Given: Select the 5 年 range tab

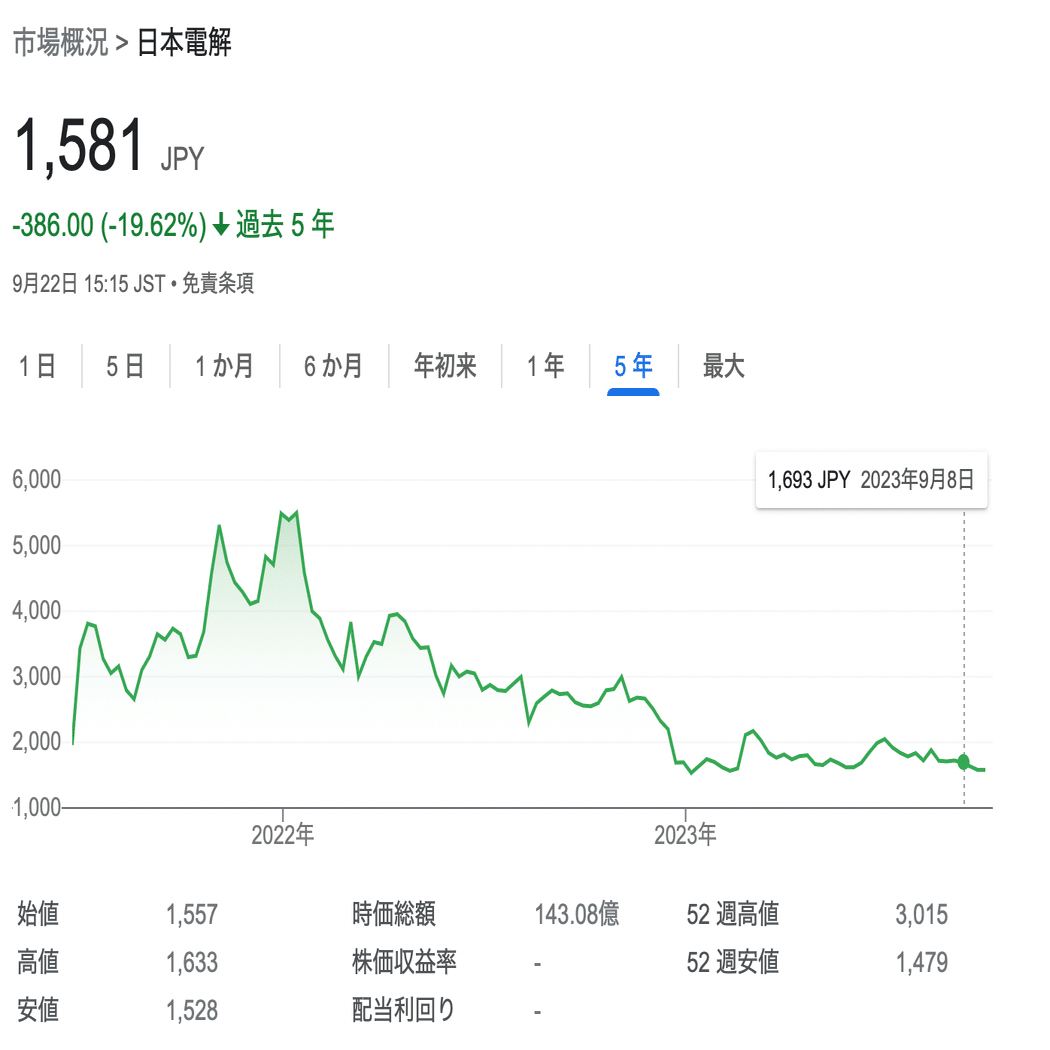Looking at the screenshot, I should [633, 366].
